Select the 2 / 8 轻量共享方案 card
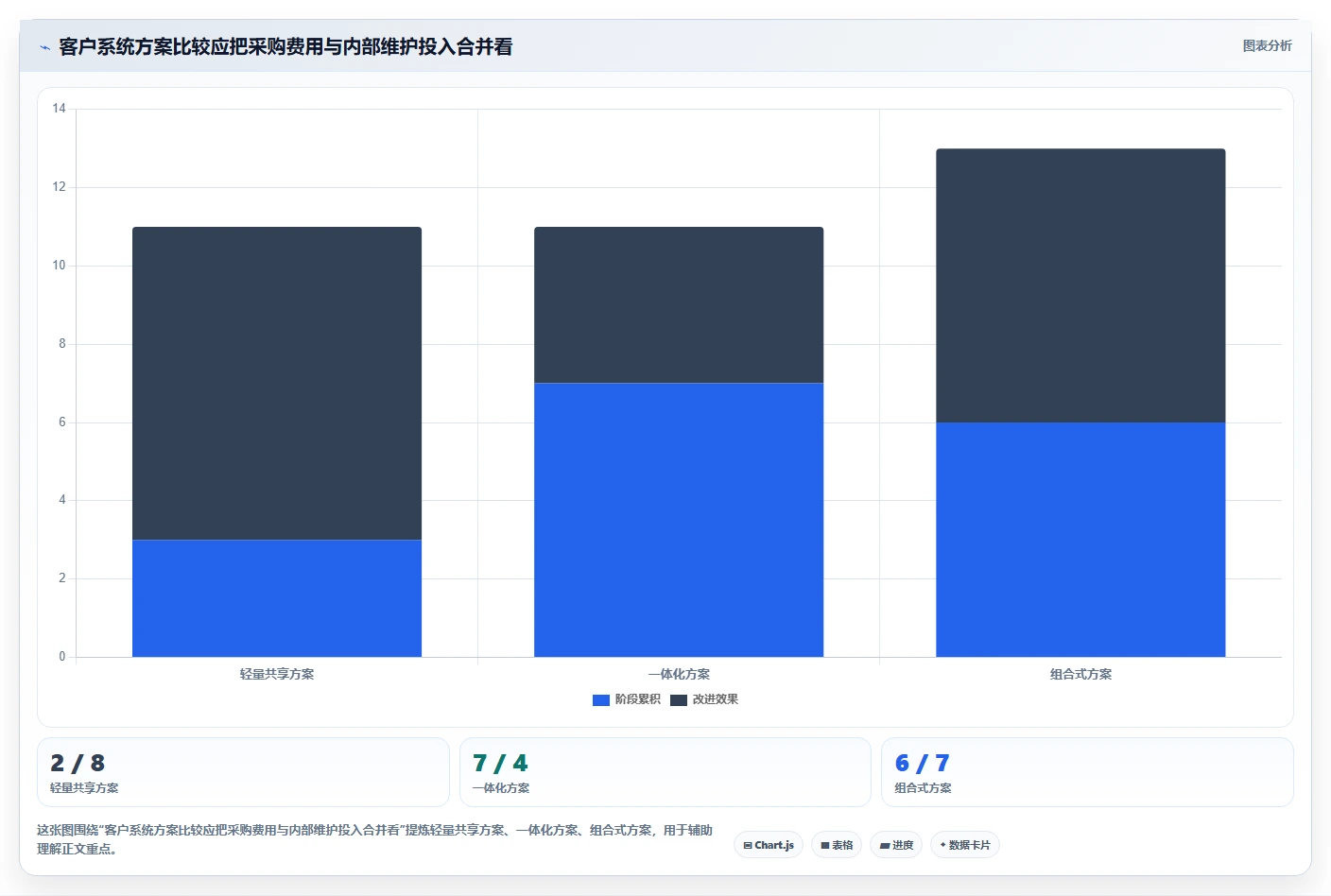Image resolution: width=1331 pixels, height=896 pixels. (x=243, y=772)
